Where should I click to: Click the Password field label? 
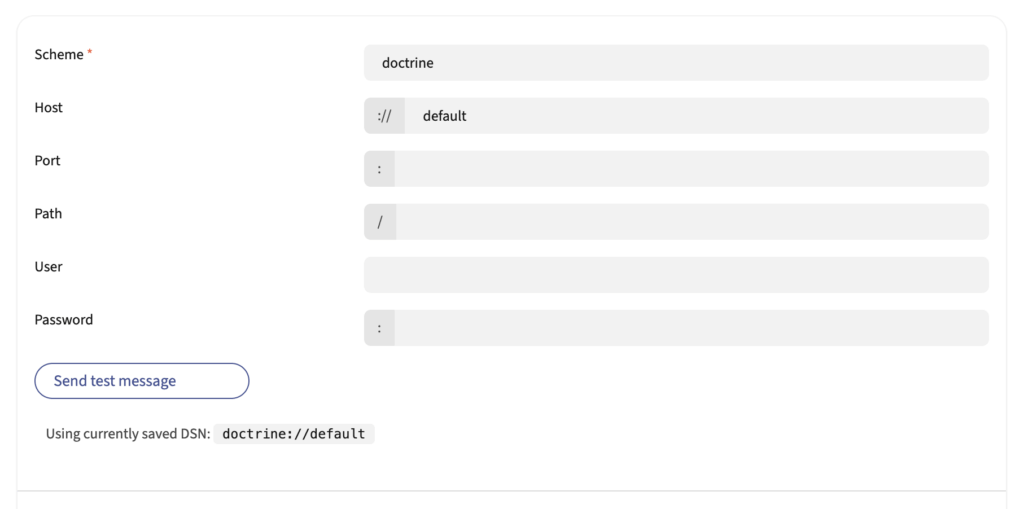pyautogui.click(x=64, y=320)
